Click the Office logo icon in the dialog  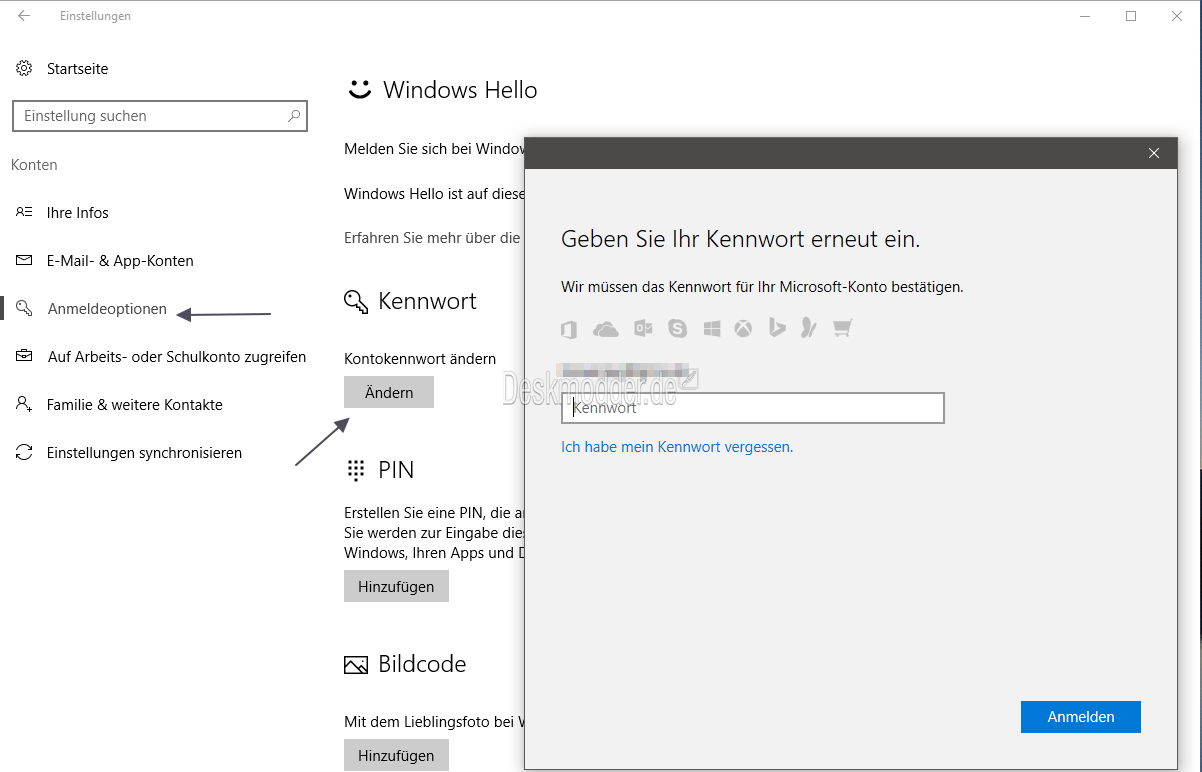tap(570, 328)
